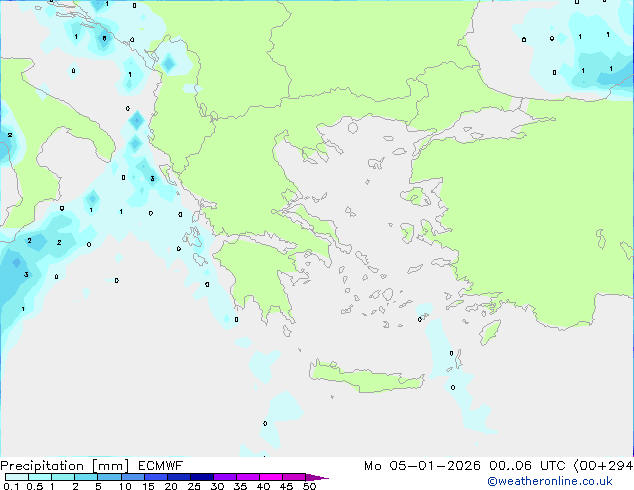Select the 1–2 mm legend color swatch

pos(63,477)
